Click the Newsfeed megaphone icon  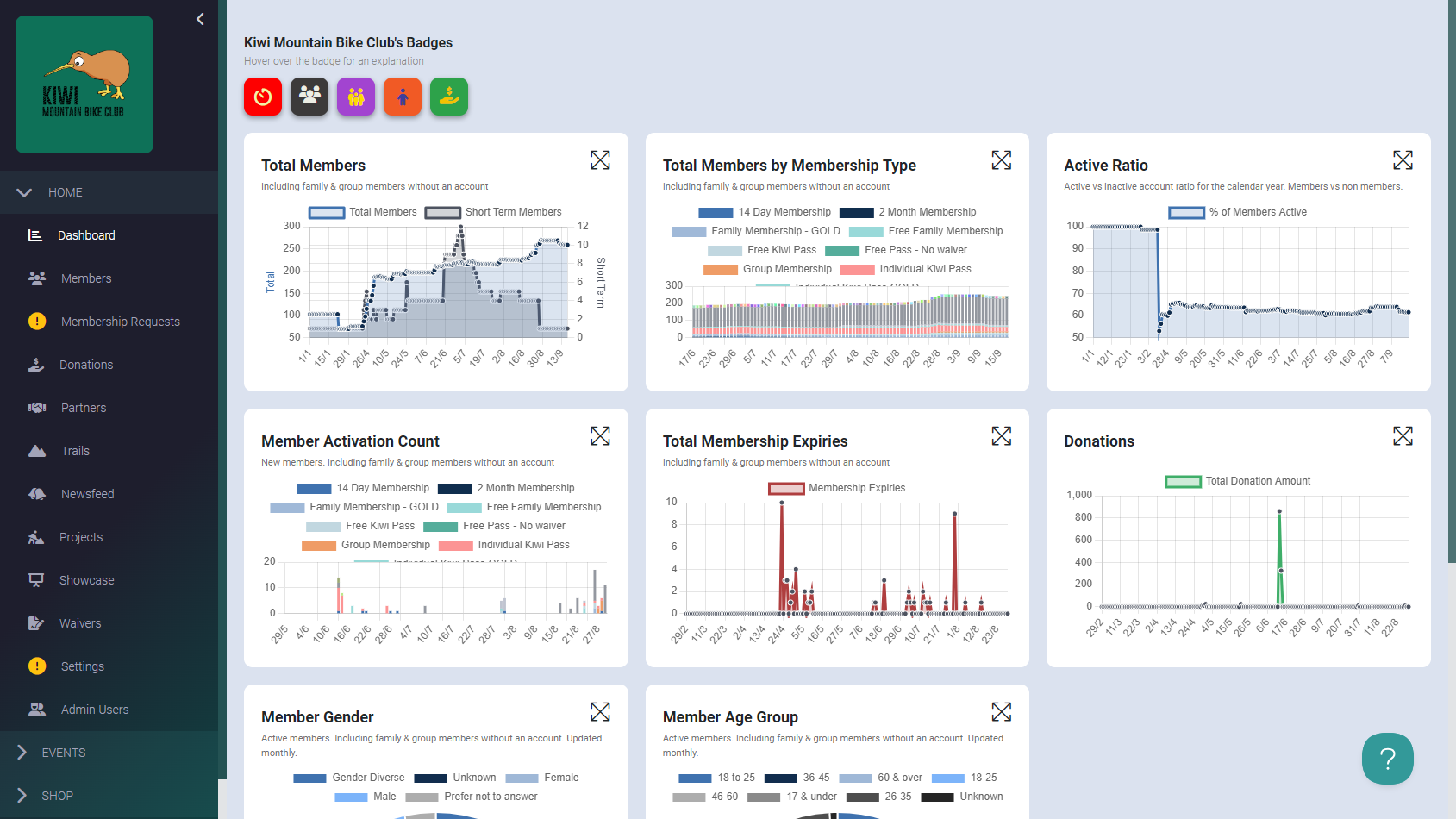[x=37, y=494]
